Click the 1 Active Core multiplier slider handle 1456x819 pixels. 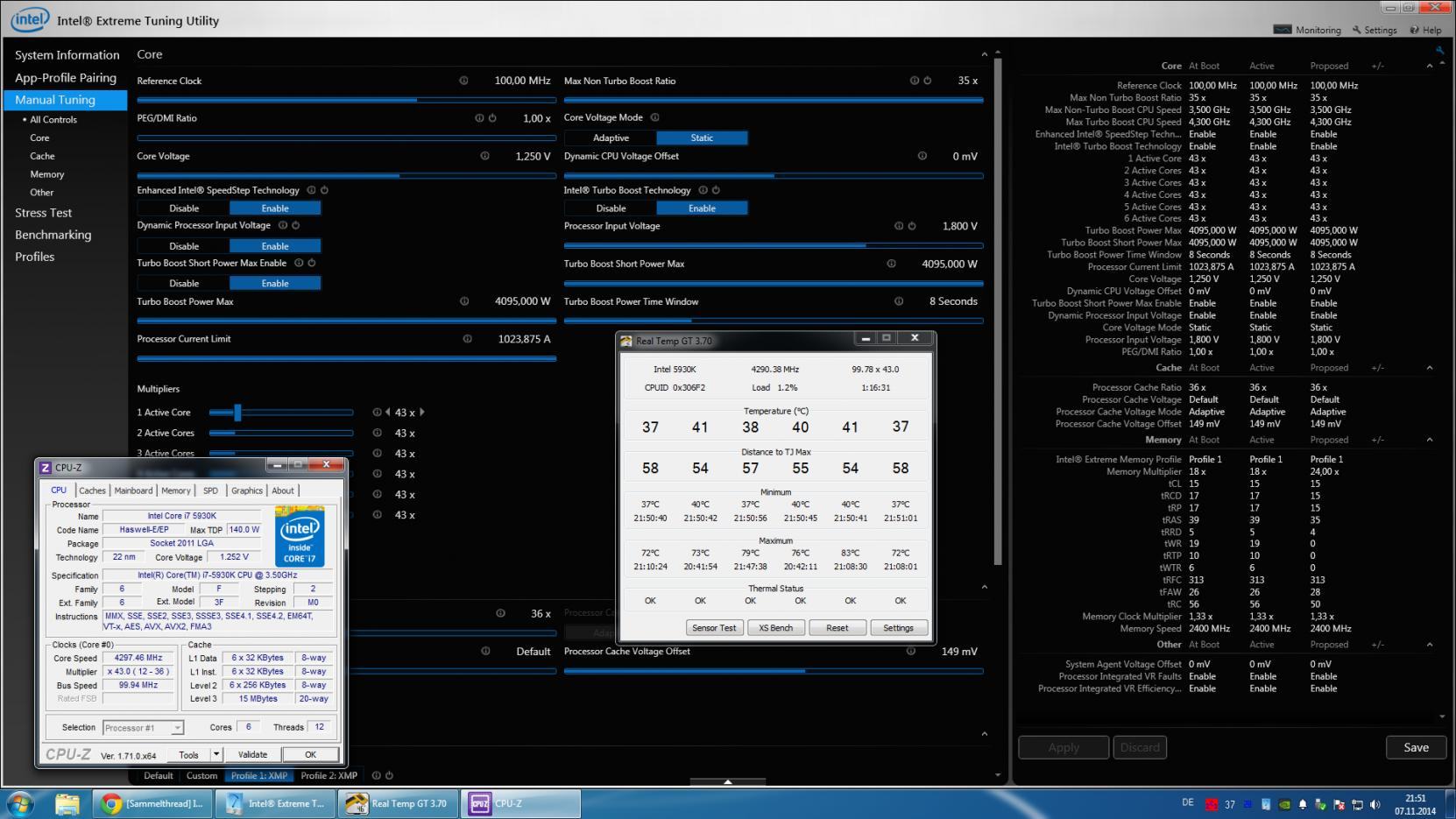coord(237,413)
